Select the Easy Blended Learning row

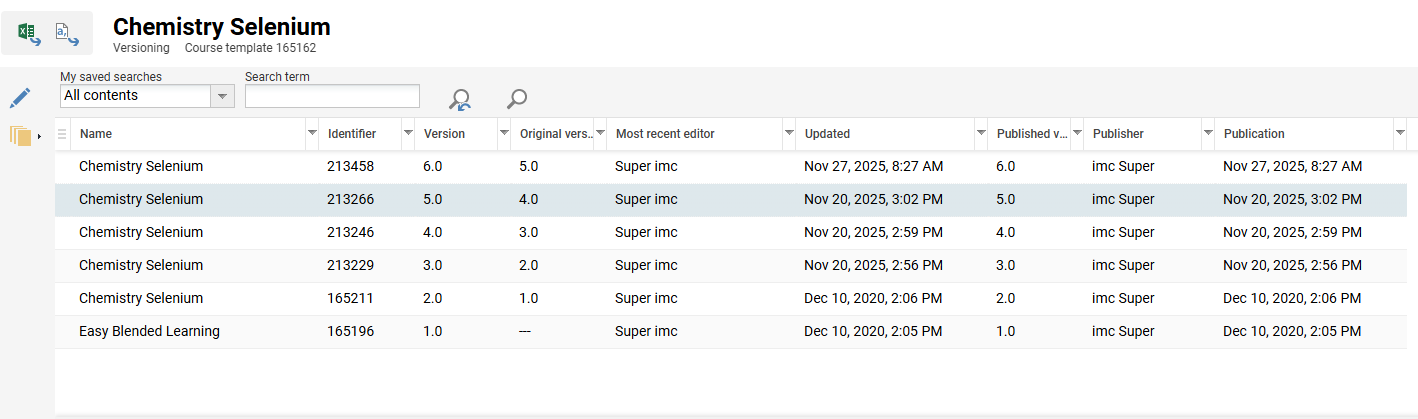pyautogui.click(x=730, y=331)
